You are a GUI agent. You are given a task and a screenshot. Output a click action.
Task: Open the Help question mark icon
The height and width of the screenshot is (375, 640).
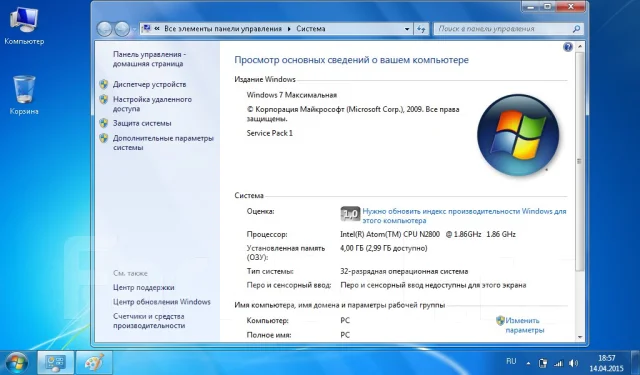coord(568,47)
